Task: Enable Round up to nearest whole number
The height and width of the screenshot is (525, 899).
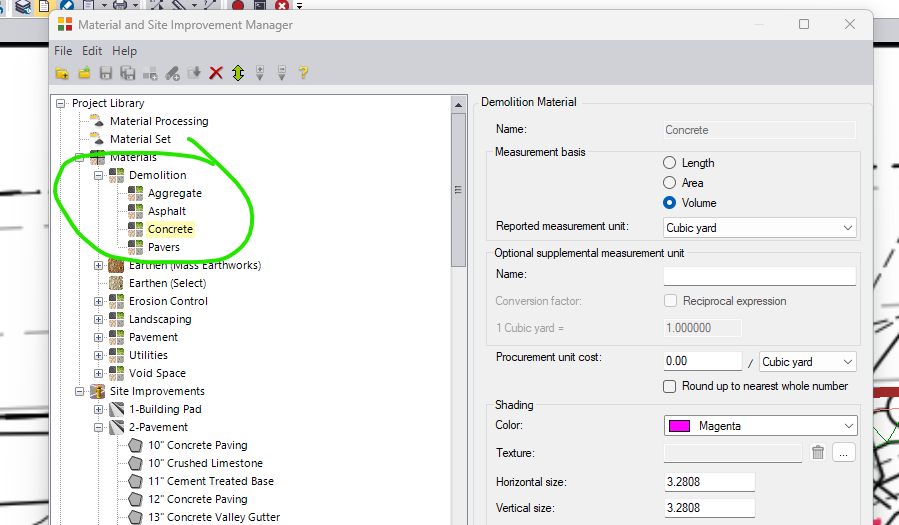Action: pyautogui.click(x=669, y=386)
